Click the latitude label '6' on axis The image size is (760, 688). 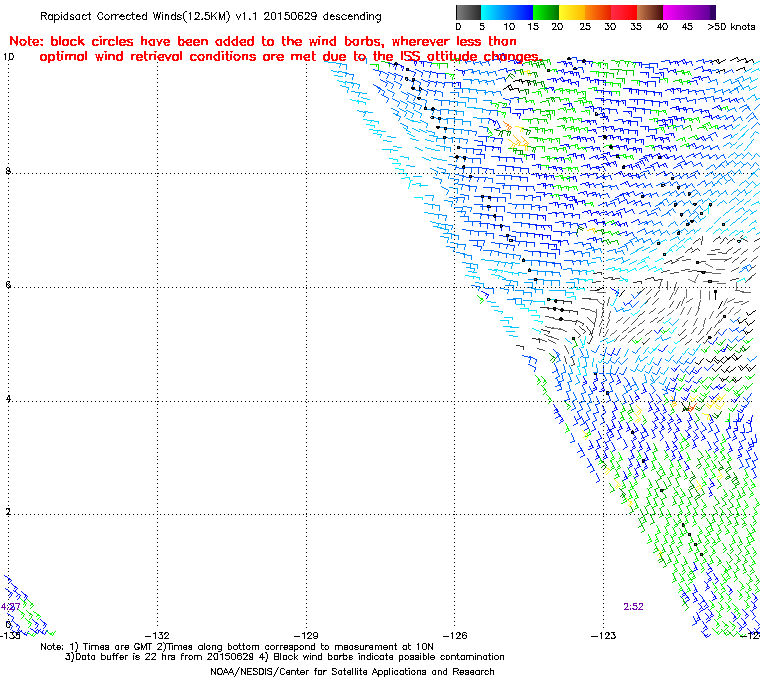(x=8, y=285)
